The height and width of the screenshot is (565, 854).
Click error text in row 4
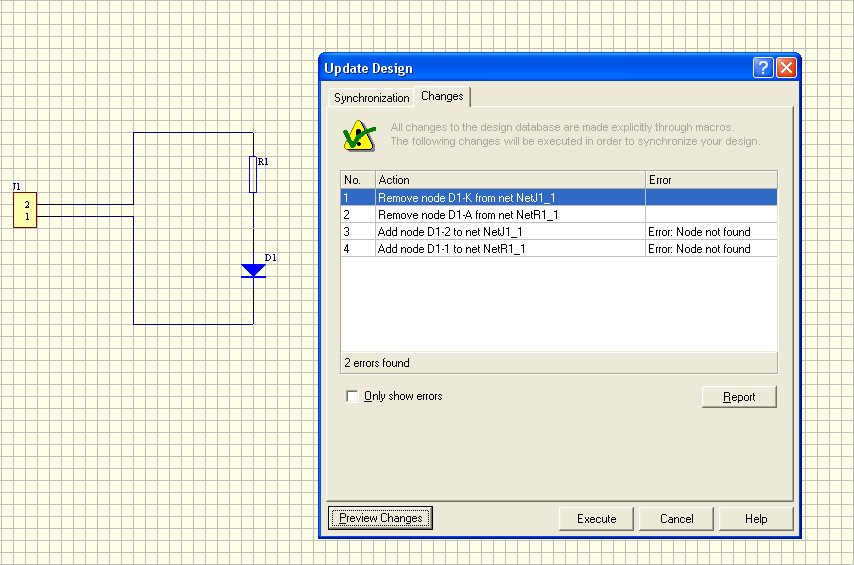click(x=699, y=248)
